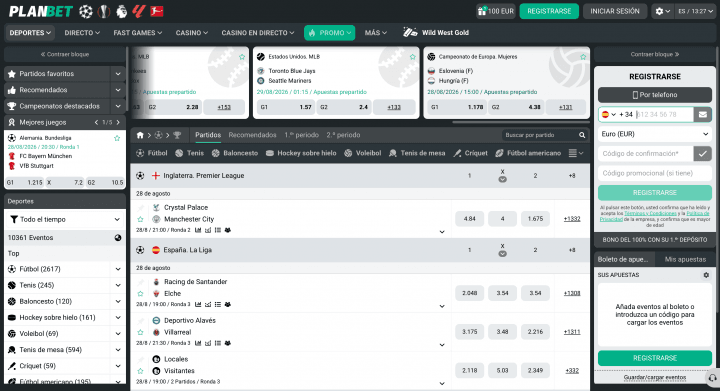Viewport: 720px width, 391px height.
Task: Click the 10361 Eventos circle icon
Action: point(118,238)
